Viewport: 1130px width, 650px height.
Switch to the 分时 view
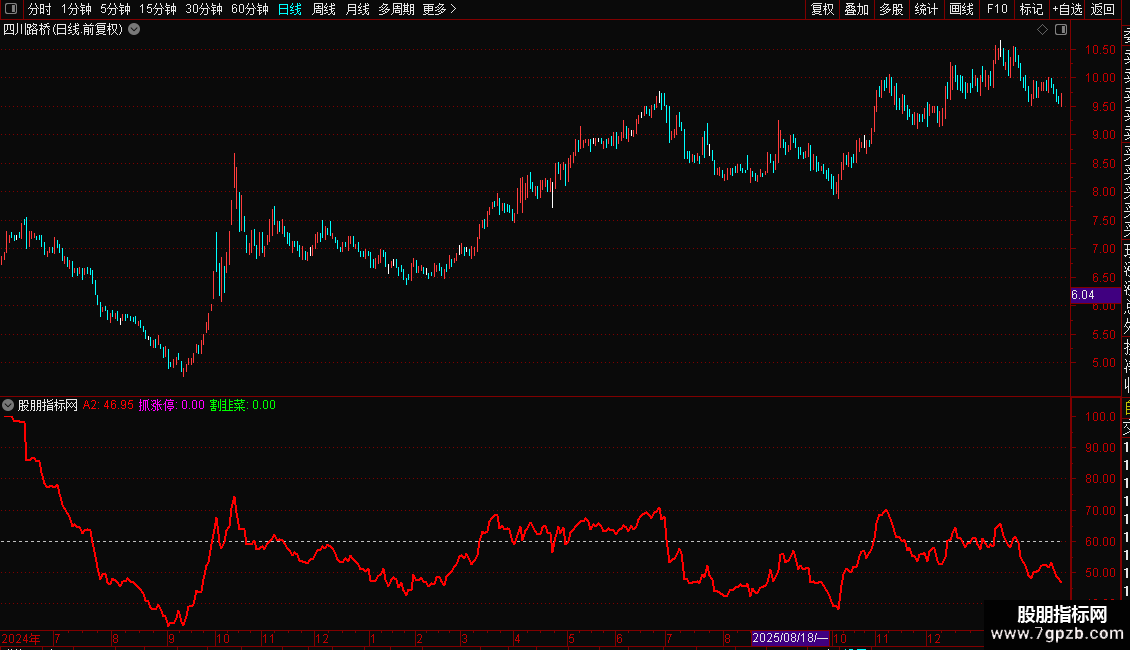pyautogui.click(x=40, y=9)
